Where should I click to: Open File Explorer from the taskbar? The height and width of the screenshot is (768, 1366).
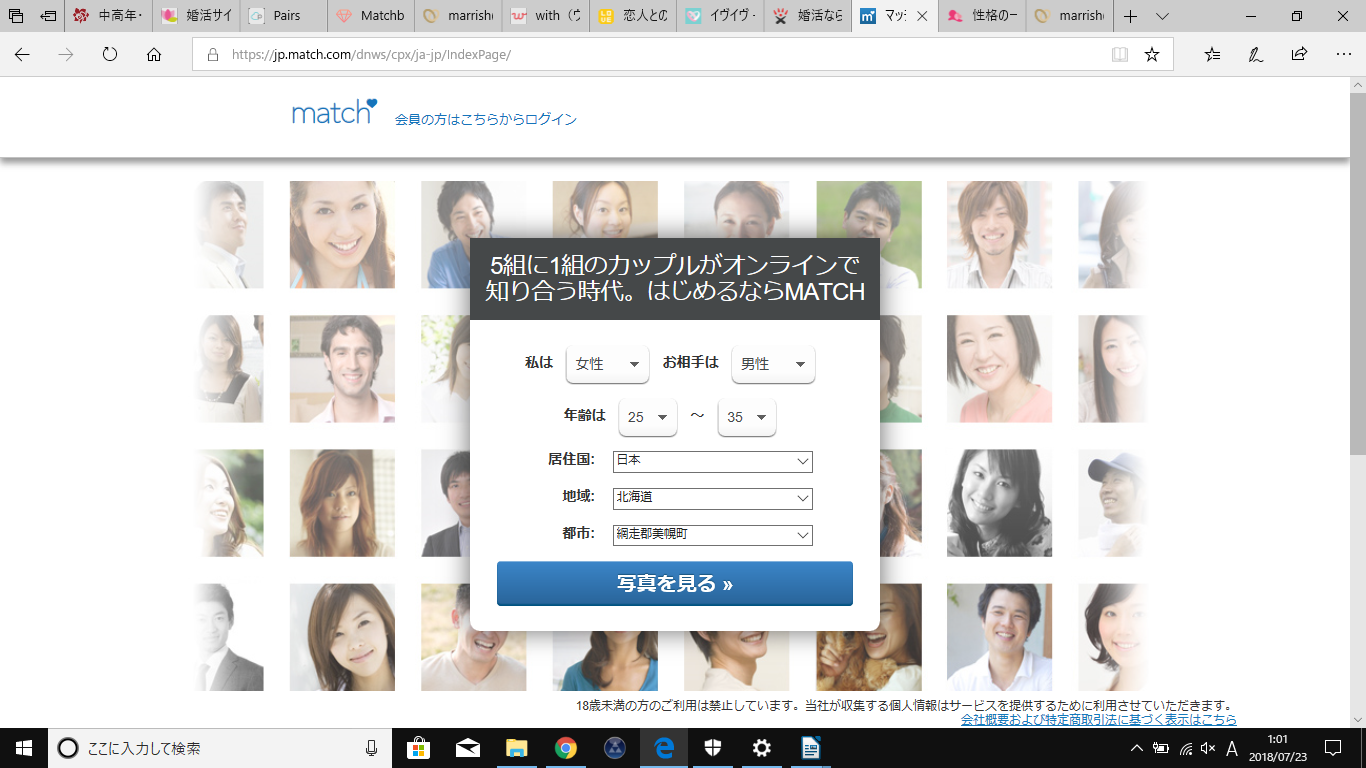point(516,748)
